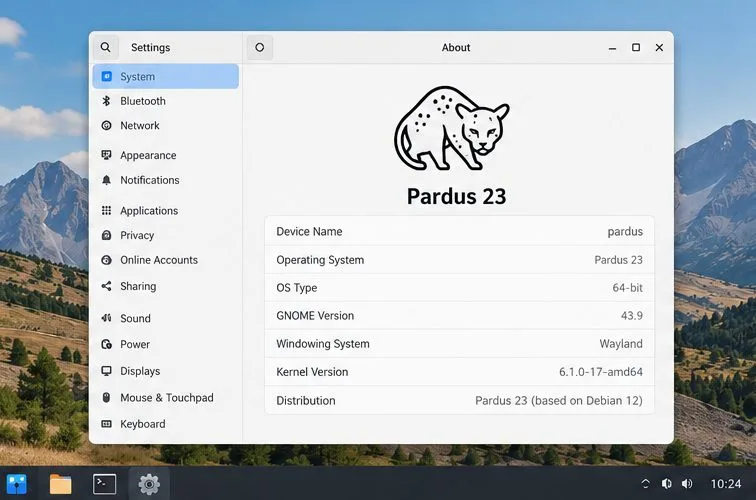Open Online Accounts settings
Screen dimensions: 756x500
point(159,260)
